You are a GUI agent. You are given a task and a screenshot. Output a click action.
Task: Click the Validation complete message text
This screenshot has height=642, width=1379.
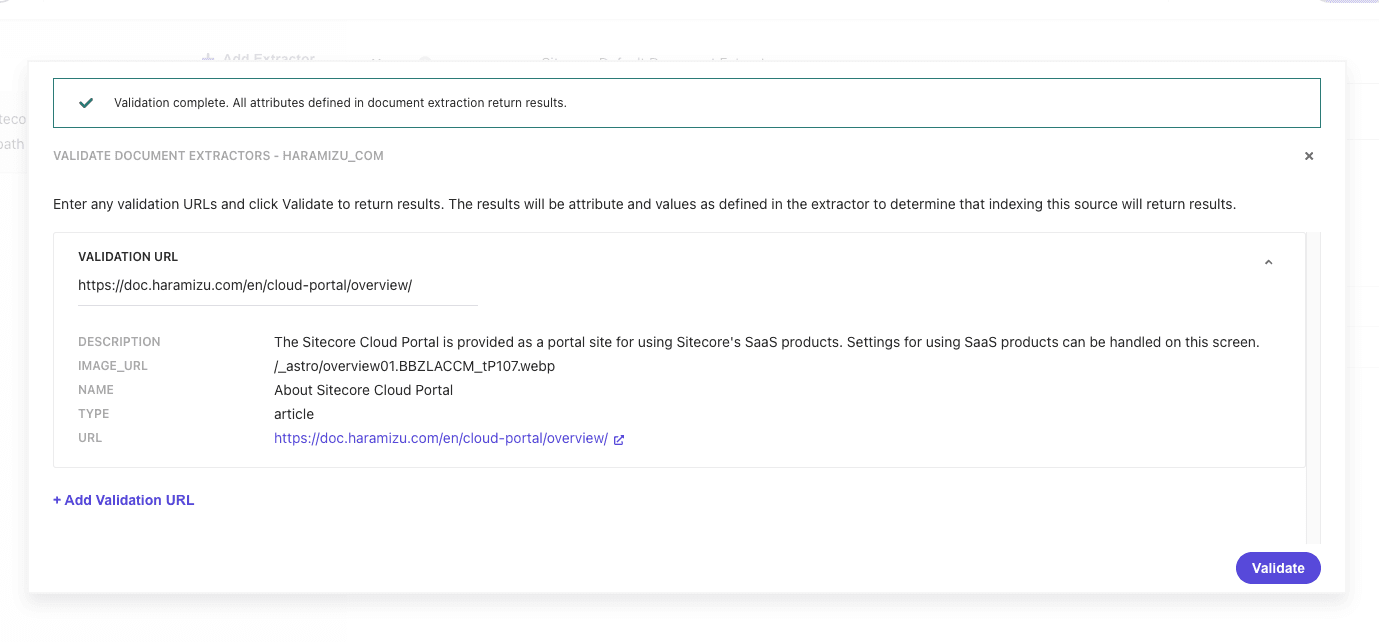pyautogui.click(x=340, y=103)
